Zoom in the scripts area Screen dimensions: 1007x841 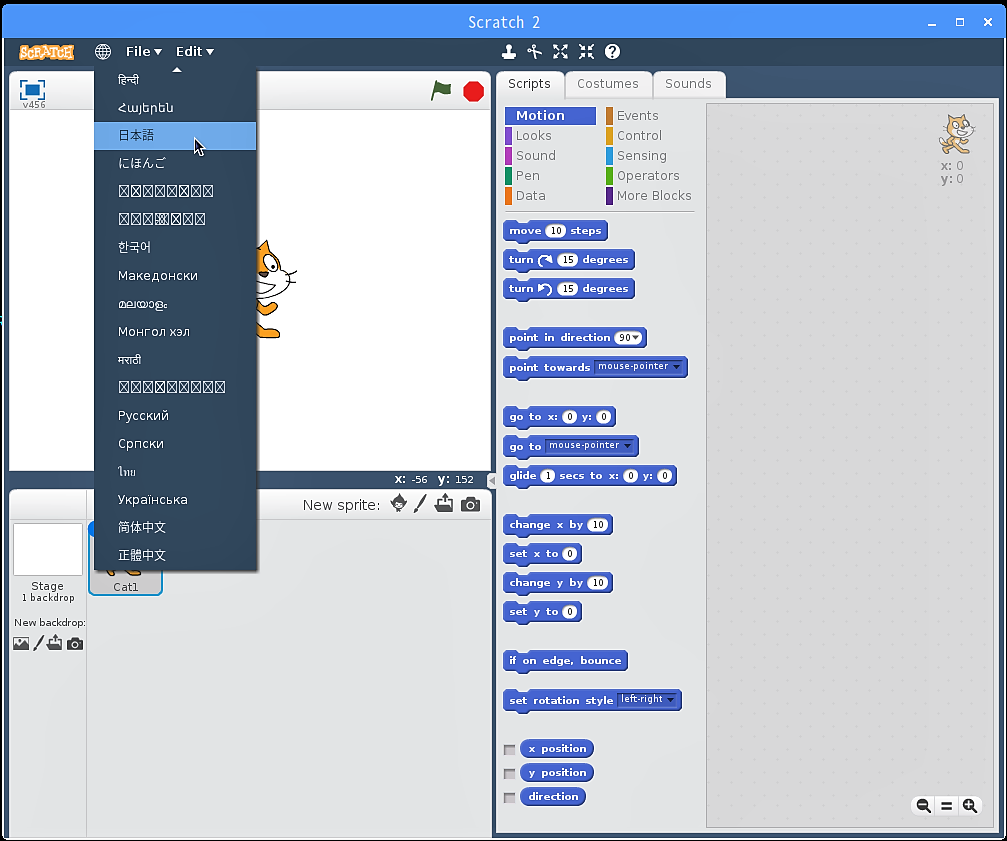pyautogui.click(x=970, y=806)
